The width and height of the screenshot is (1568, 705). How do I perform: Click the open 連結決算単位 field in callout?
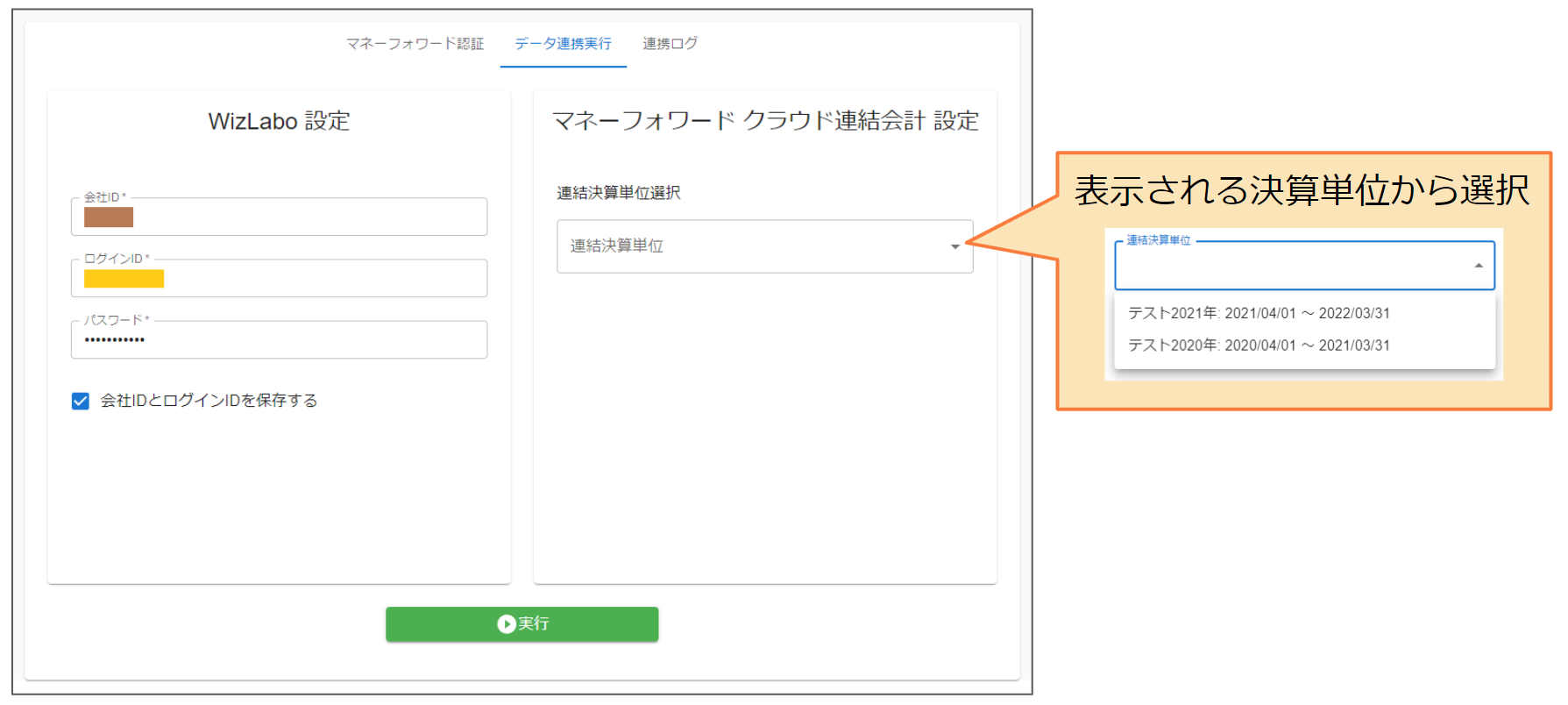(1304, 266)
